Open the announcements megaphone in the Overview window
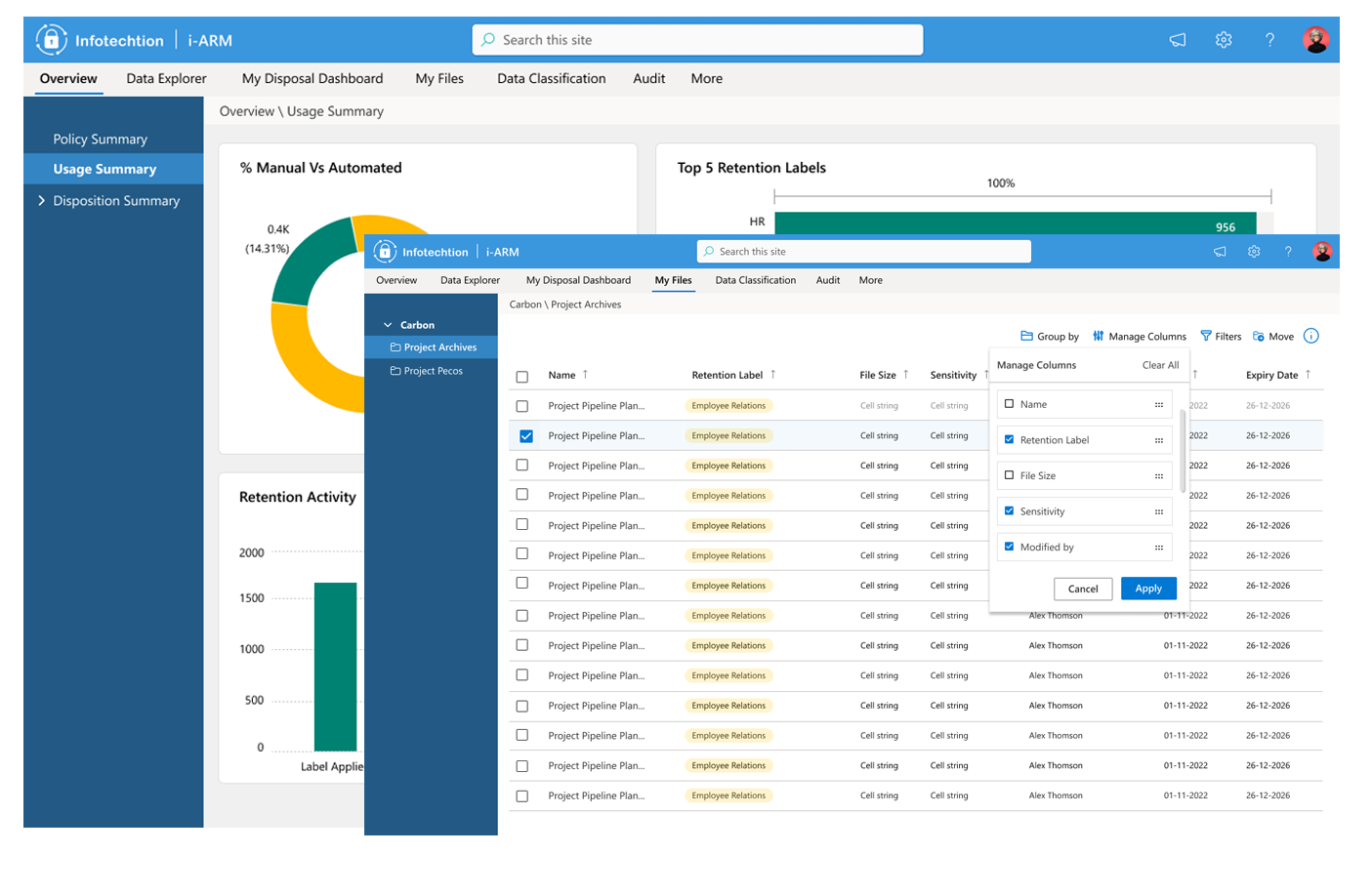This screenshot has height=895, width=1372. point(1178,40)
